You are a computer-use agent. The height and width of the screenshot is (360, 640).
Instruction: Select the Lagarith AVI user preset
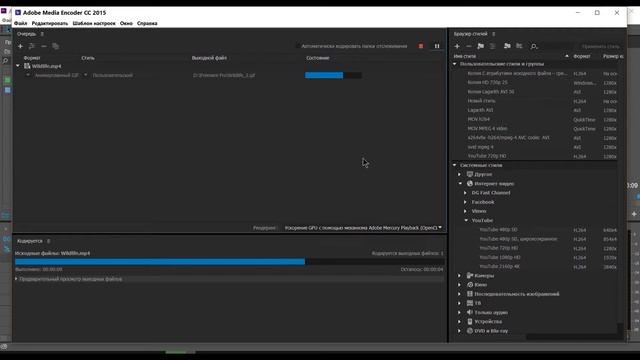pyautogui.click(x=480, y=110)
